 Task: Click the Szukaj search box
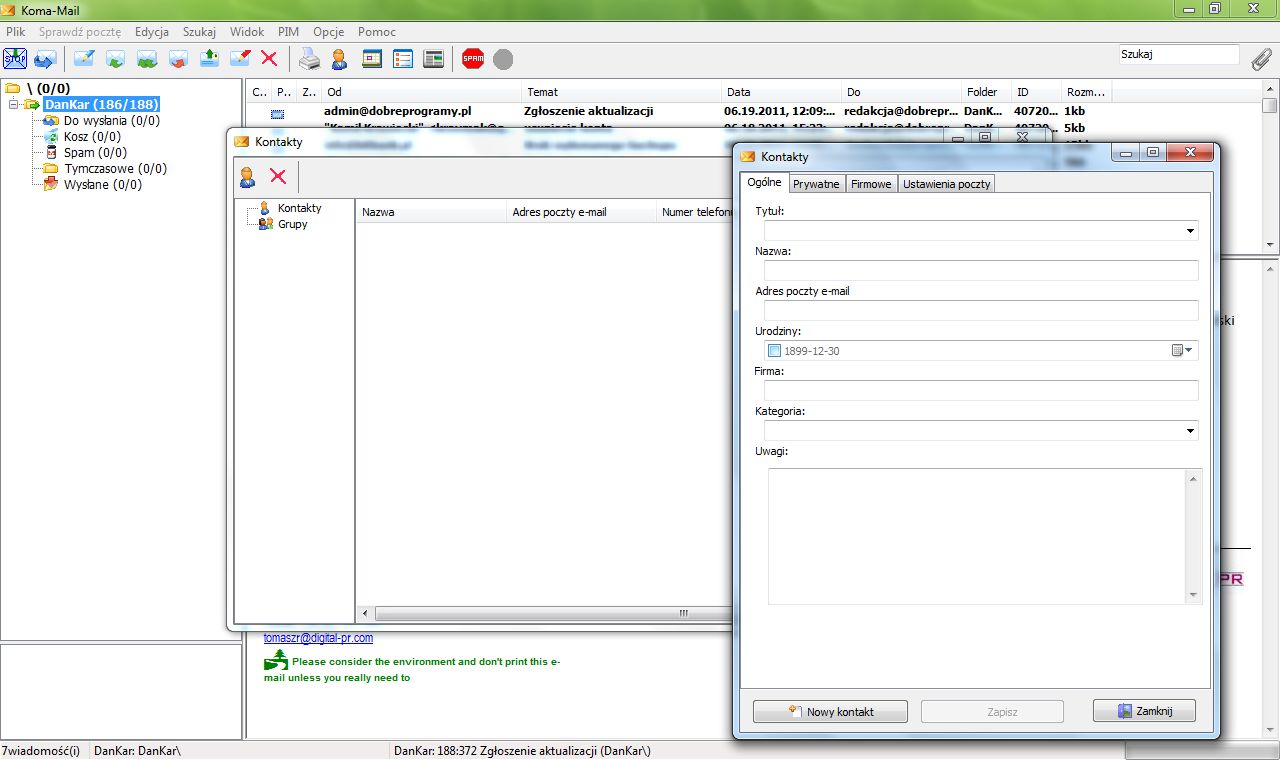1178,55
